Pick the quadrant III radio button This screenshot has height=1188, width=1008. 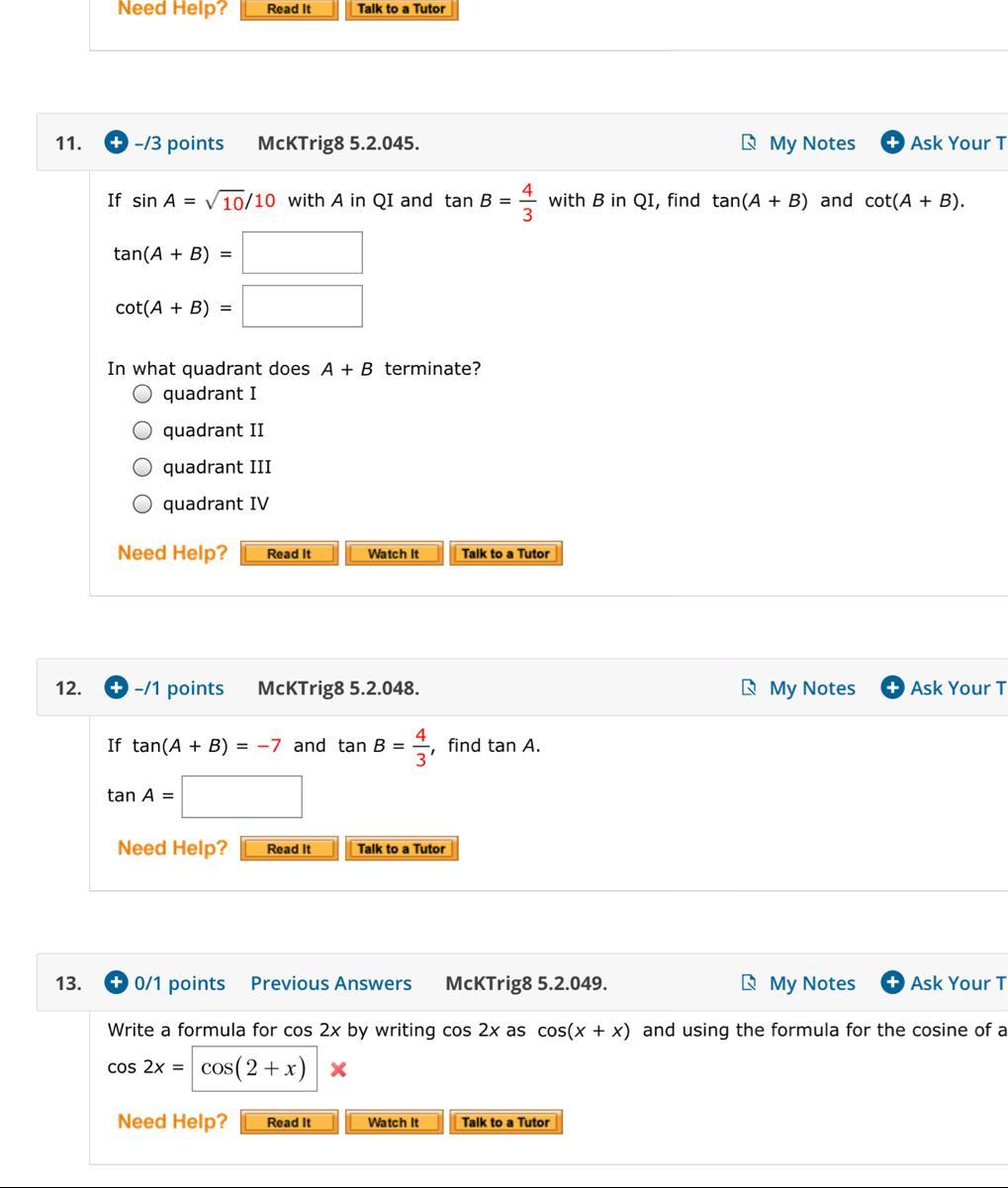[142, 467]
